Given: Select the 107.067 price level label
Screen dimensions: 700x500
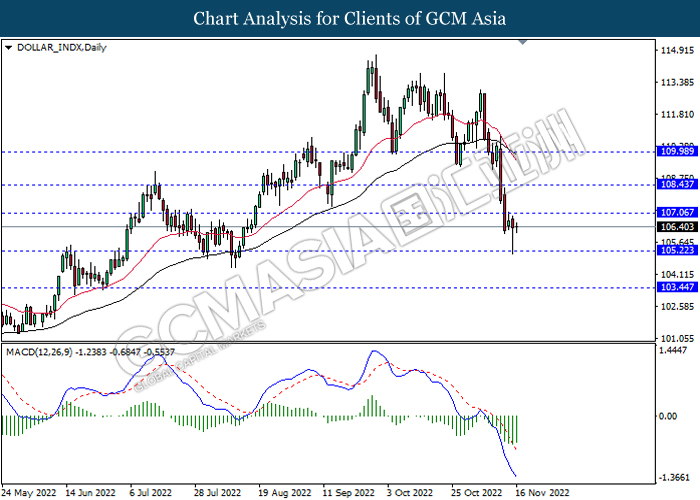Looking at the screenshot, I should point(677,212).
